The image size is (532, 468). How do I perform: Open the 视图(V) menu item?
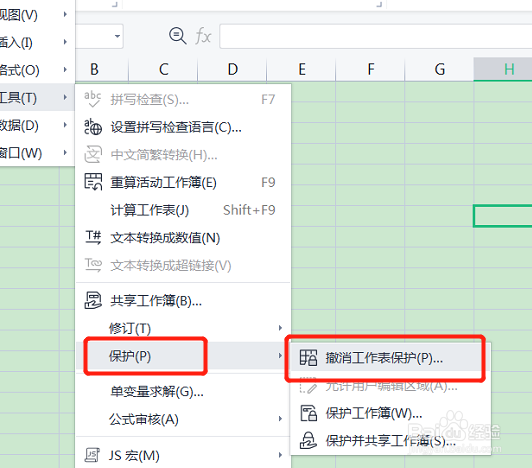[x=37, y=15]
